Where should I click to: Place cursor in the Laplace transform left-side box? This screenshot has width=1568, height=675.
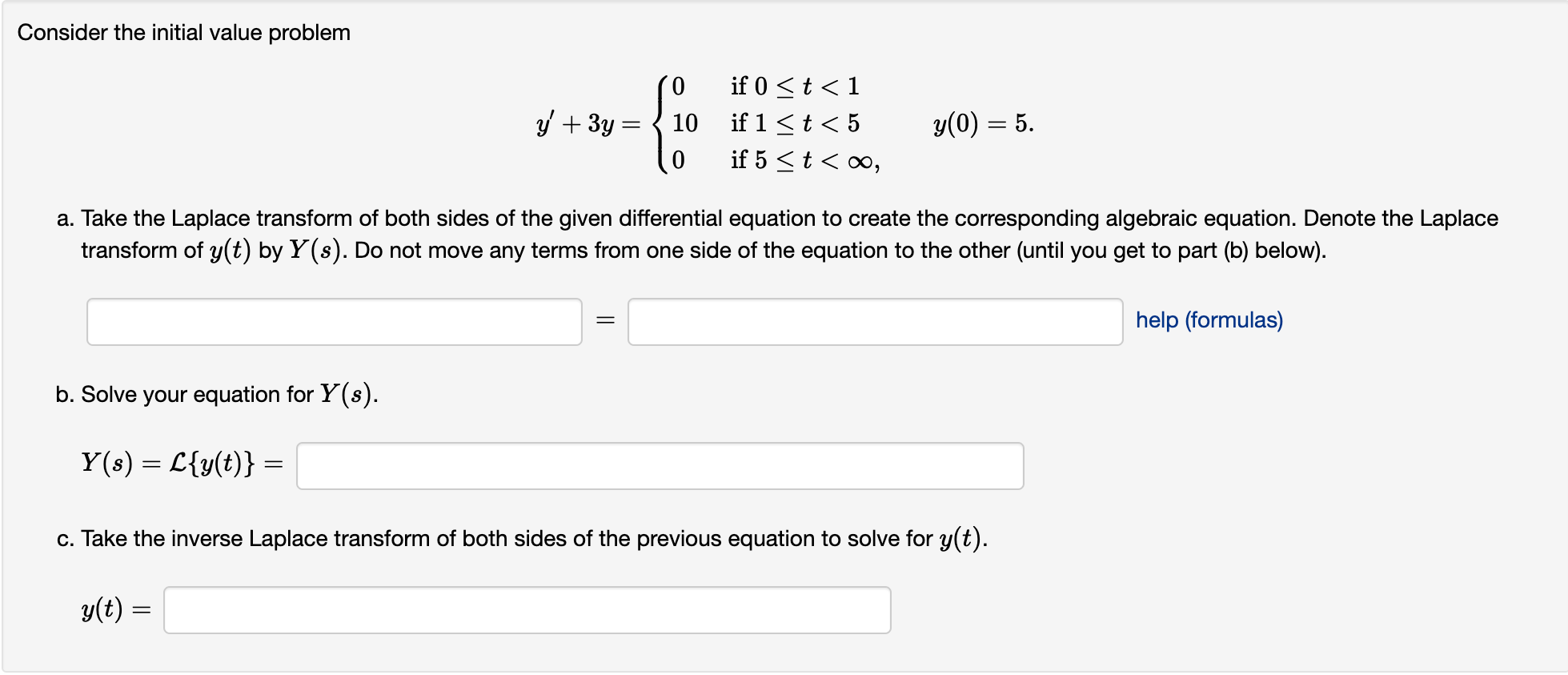point(334,321)
